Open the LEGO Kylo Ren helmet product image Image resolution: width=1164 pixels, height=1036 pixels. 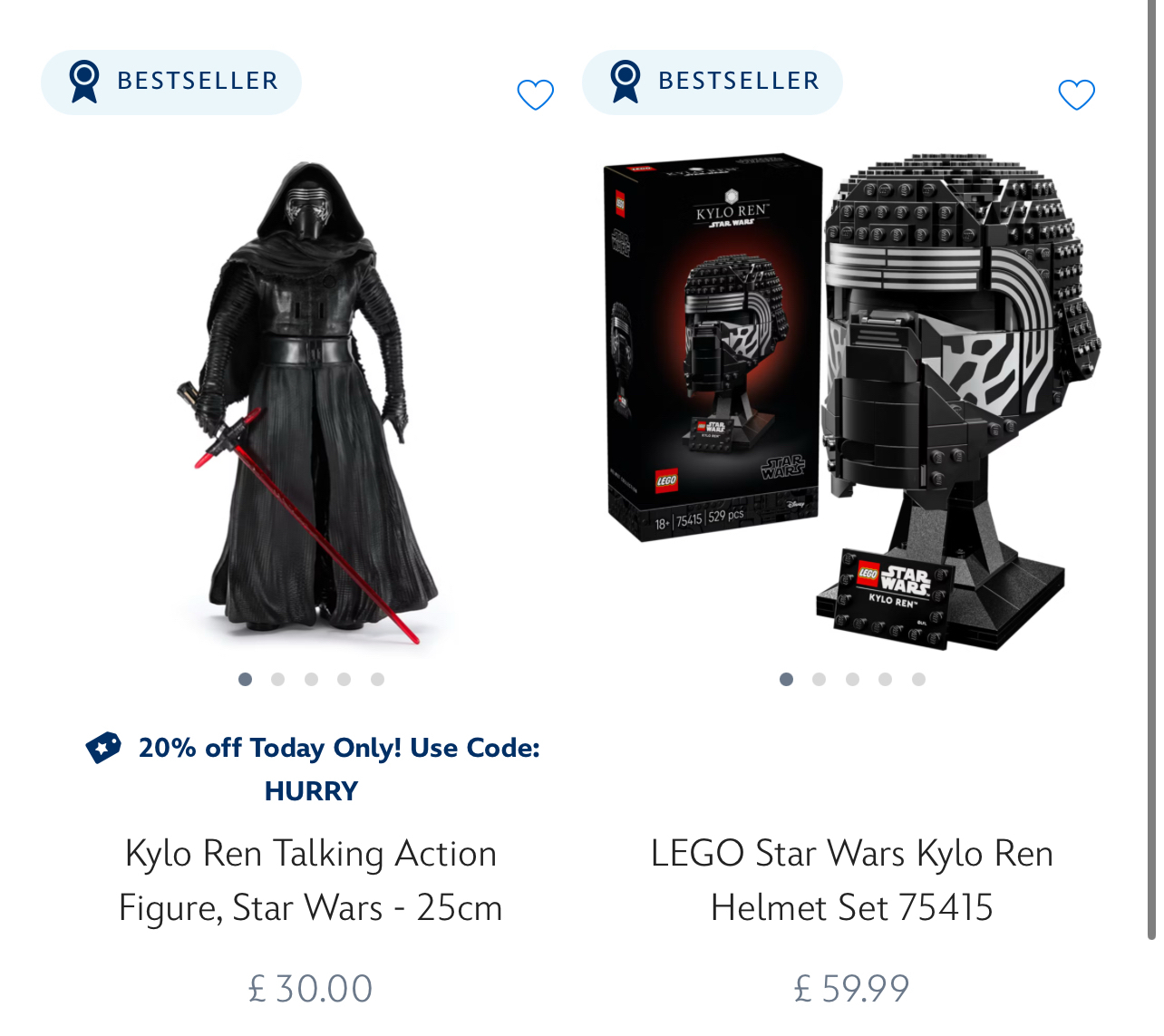point(852,401)
